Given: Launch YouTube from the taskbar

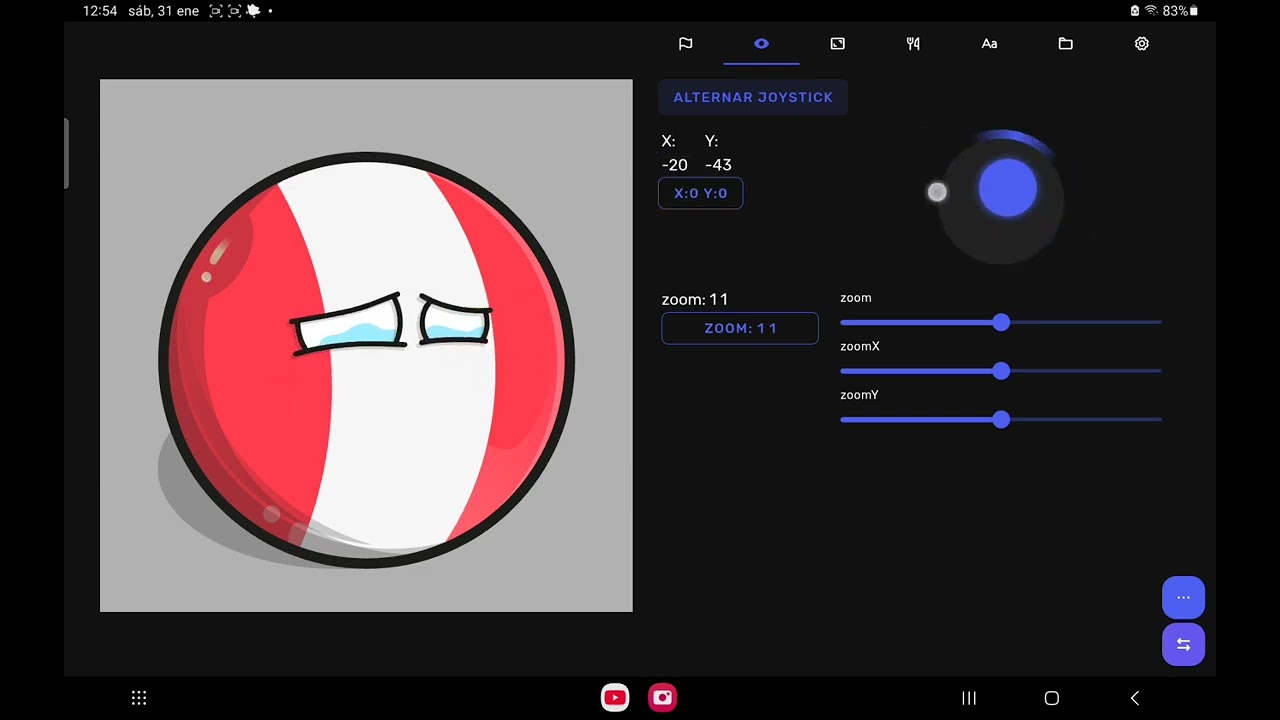Looking at the screenshot, I should (615, 698).
